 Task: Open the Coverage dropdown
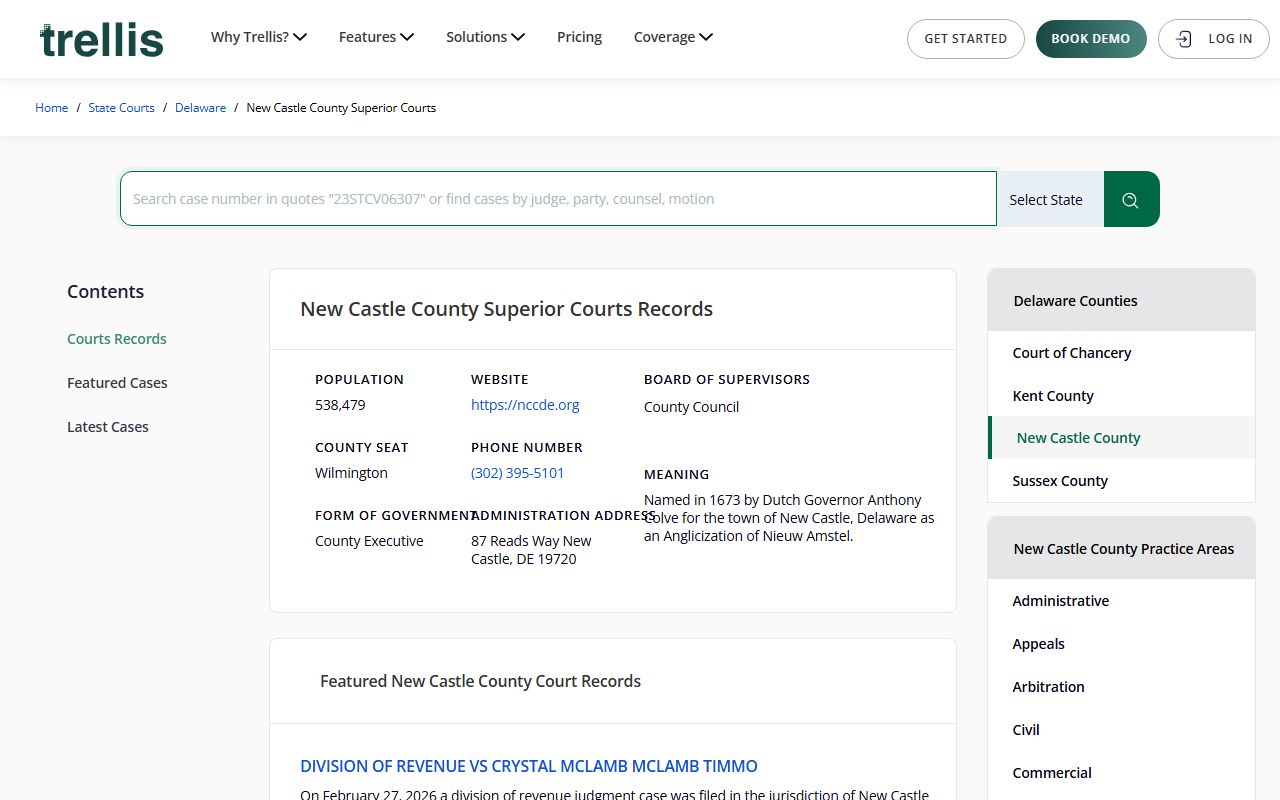coord(673,37)
